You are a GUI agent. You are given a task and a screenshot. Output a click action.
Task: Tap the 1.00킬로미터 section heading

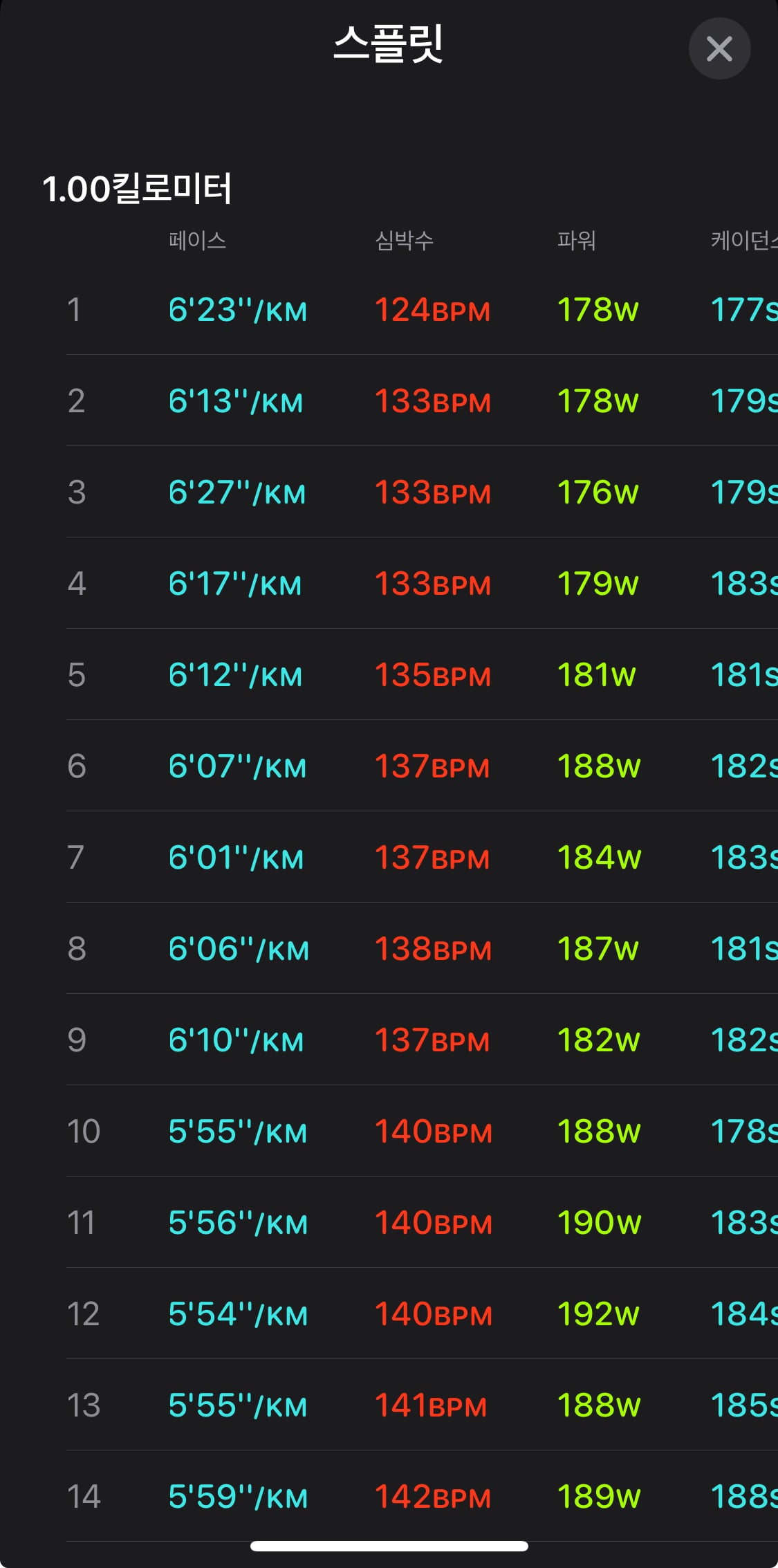[x=137, y=188]
